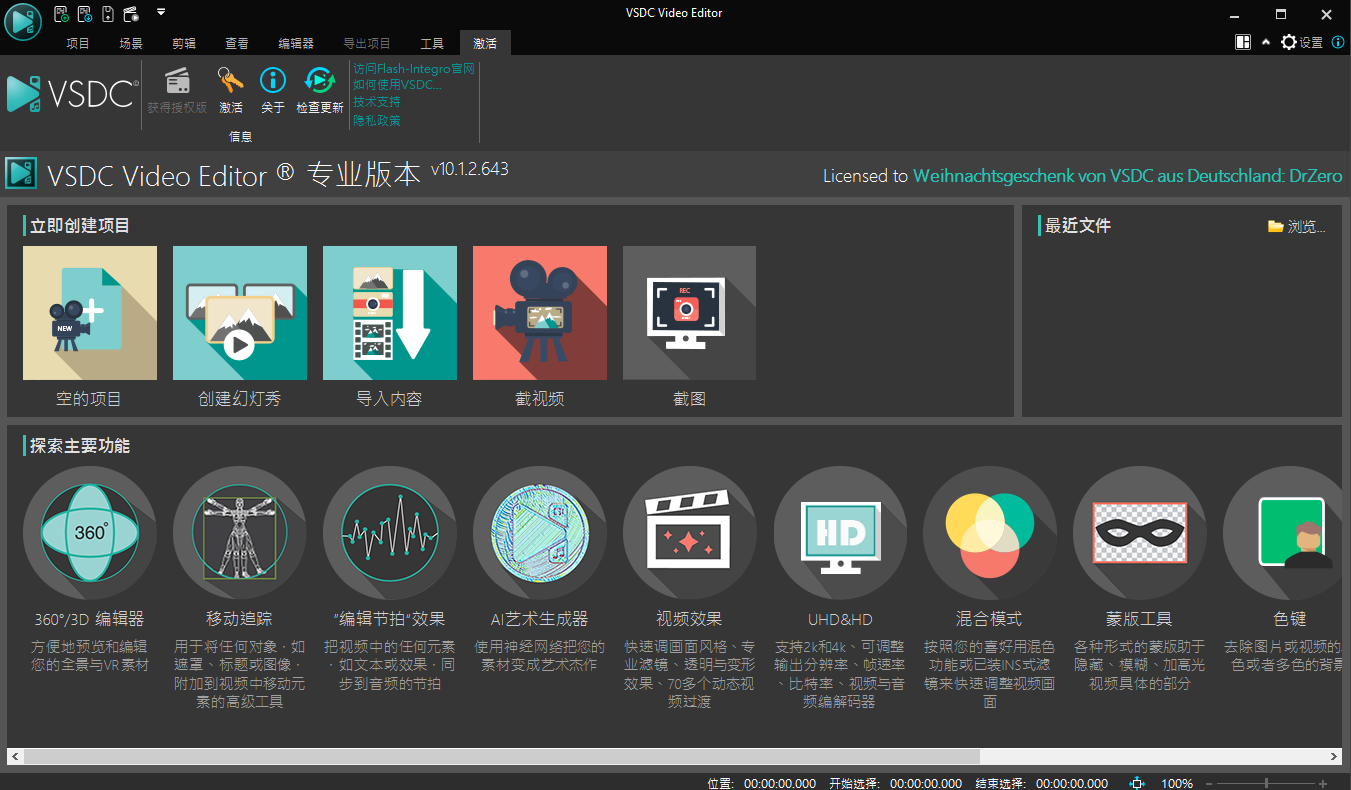1351x790 pixels.
Task: Click the 探索主要功能 heading text
Action: tap(80, 446)
